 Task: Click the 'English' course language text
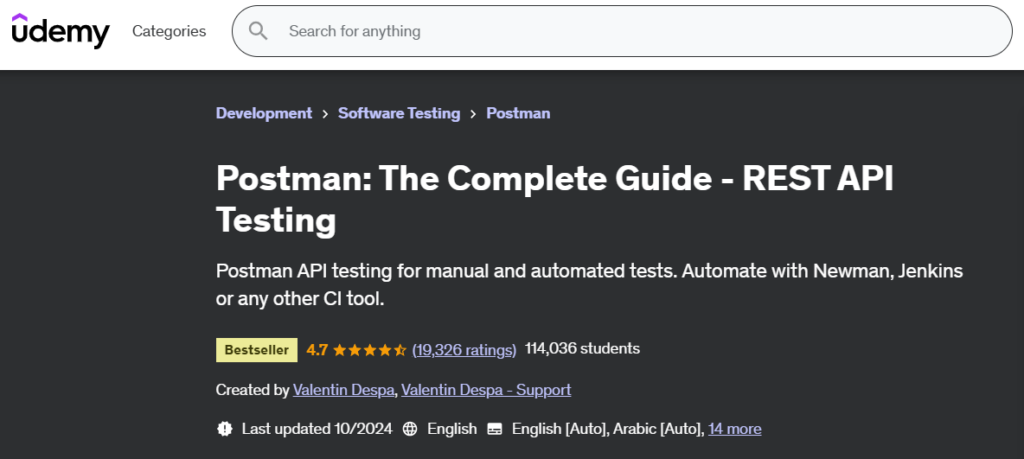[x=452, y=429]
